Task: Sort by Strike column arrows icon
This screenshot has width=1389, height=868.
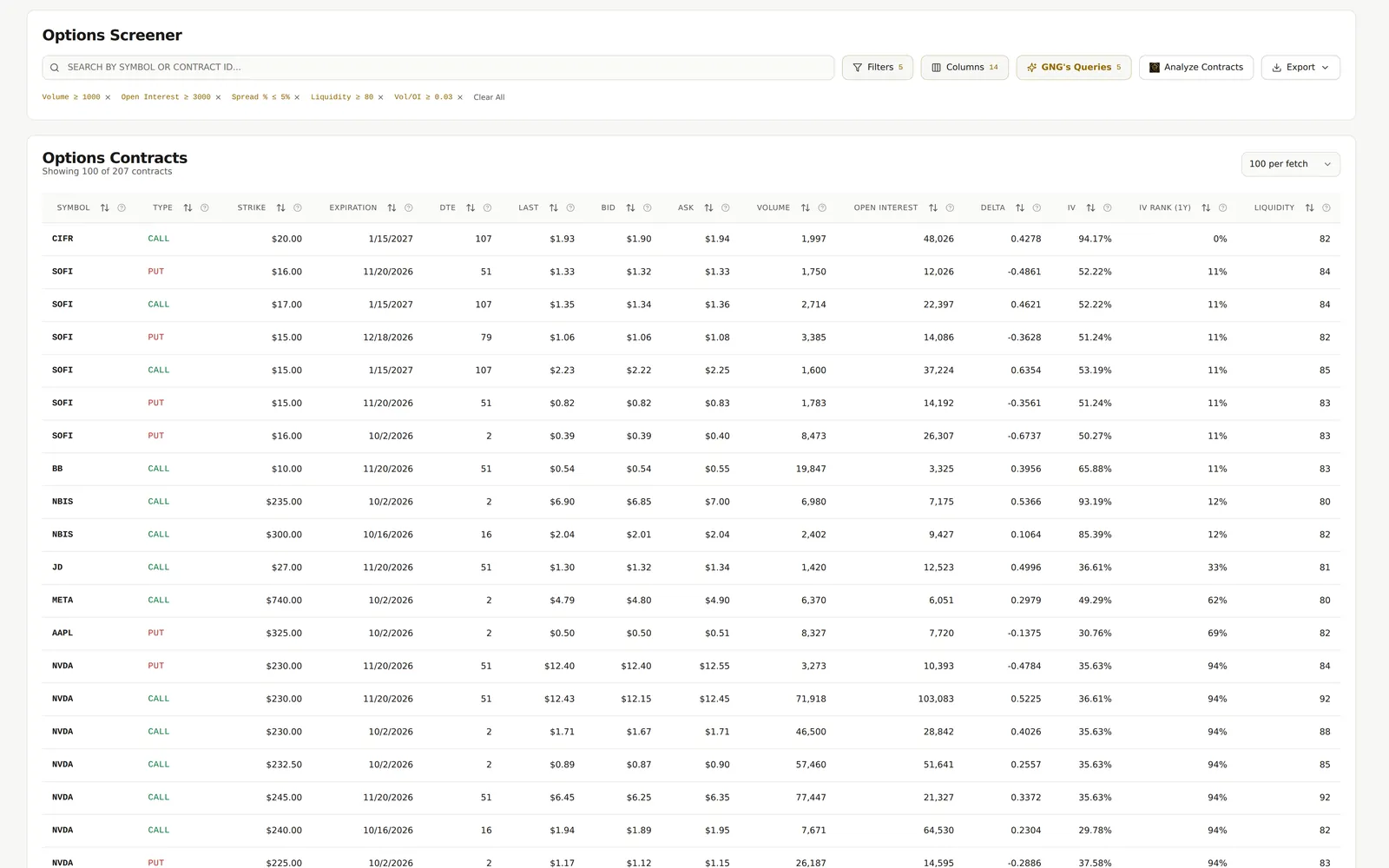Action: [x=280, y=208]
